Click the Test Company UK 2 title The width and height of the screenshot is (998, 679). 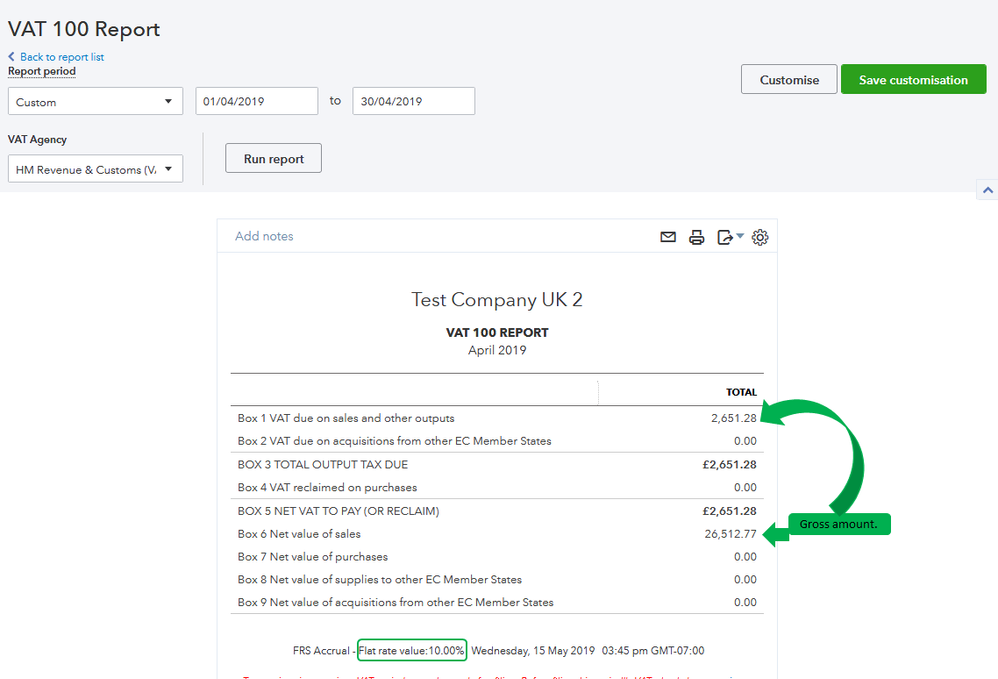click(497, 300)
